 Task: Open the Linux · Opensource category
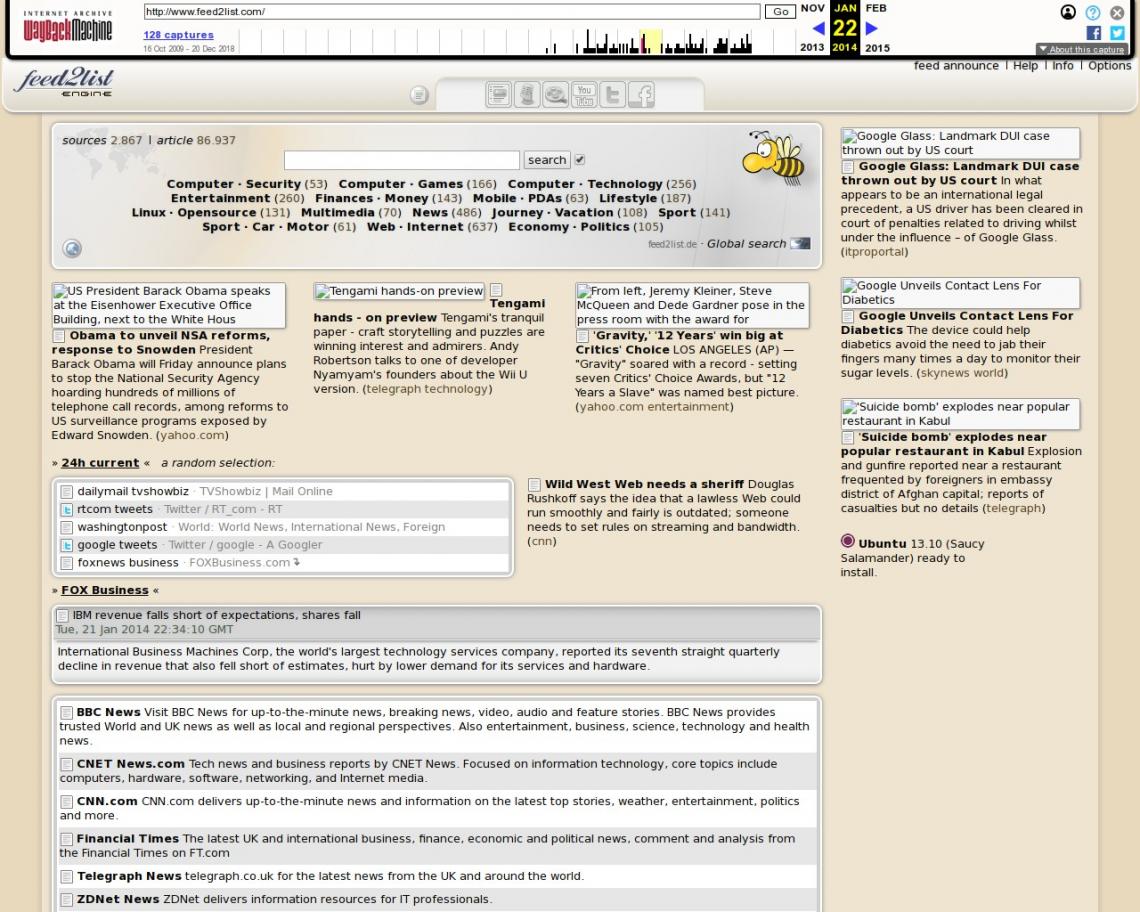pos(194,212)
